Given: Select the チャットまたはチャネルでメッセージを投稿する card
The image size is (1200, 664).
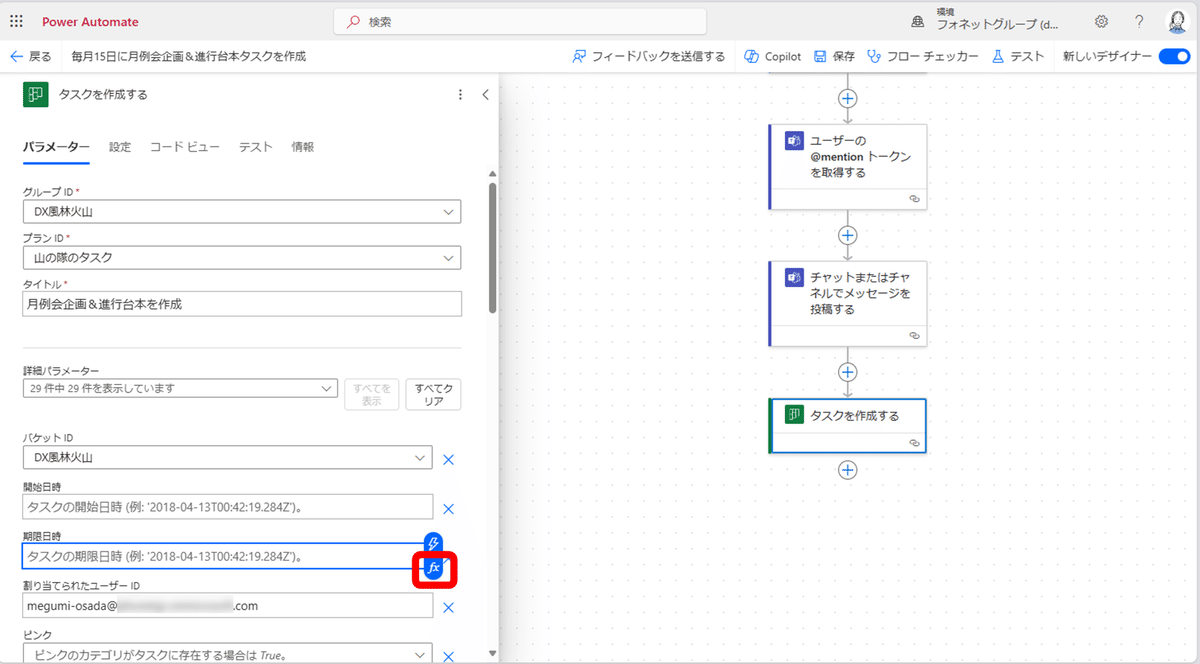Looking at the screenshot, I should pos(848,304).
